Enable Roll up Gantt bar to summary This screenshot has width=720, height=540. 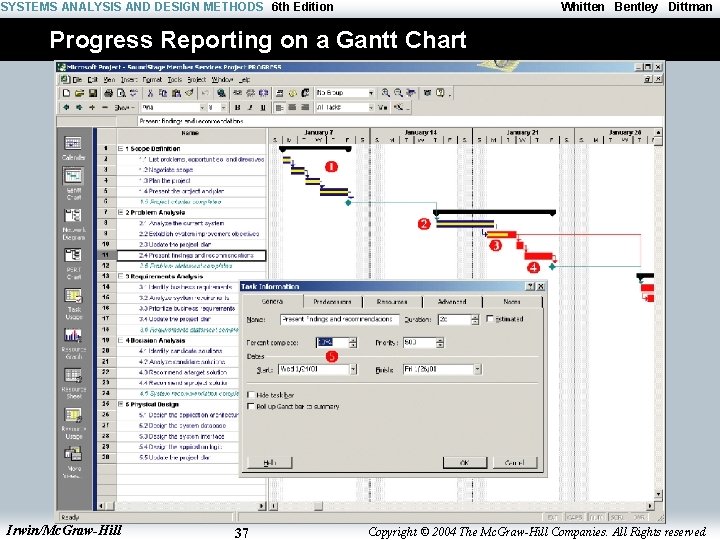point(251,406)
